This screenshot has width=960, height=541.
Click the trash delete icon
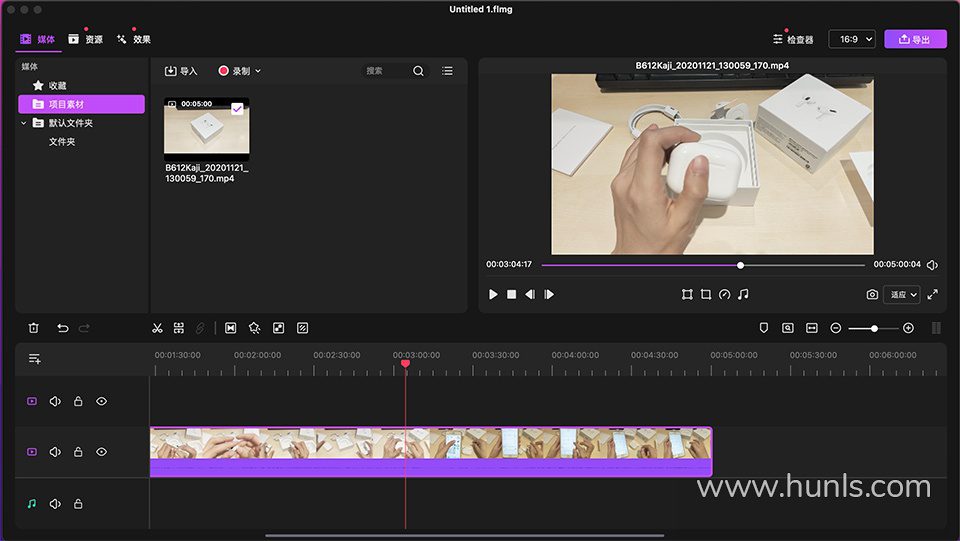coord(34,328)
